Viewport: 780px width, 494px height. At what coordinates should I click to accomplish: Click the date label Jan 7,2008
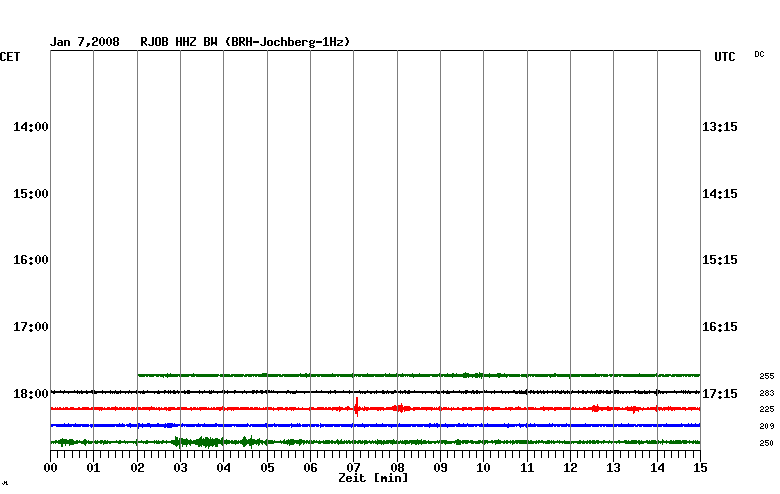tap(85, 42)
